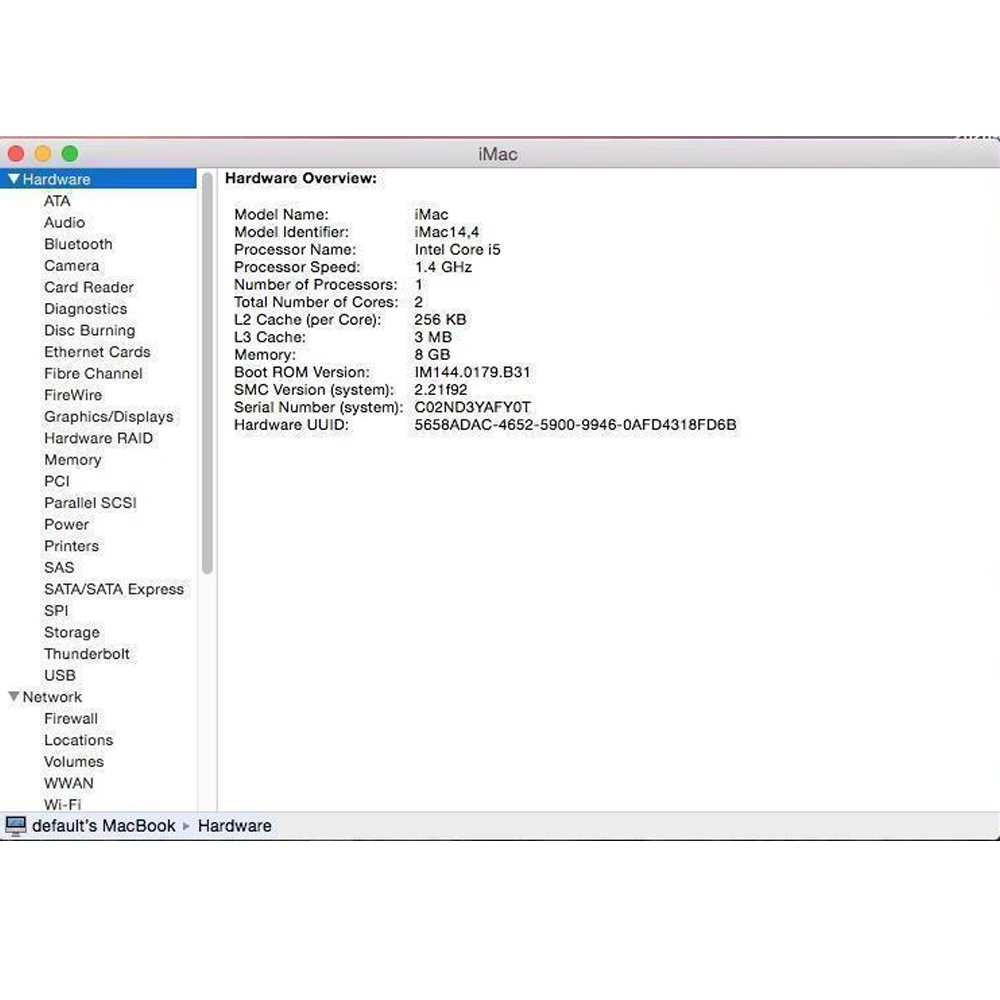Show Printers information
This screenshot has width=1000, height=1000.
[71, 547]
